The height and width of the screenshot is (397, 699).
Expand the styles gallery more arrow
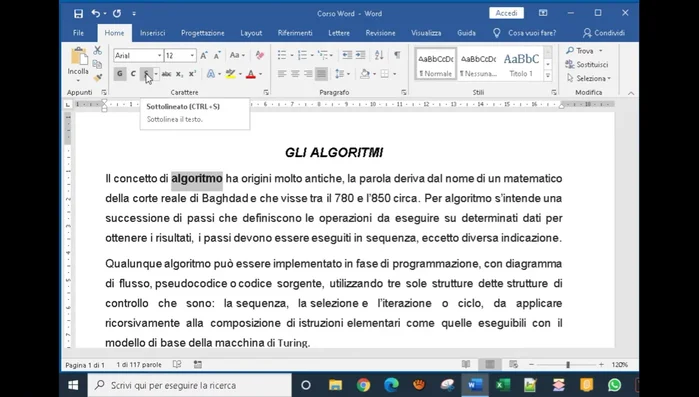548,76
